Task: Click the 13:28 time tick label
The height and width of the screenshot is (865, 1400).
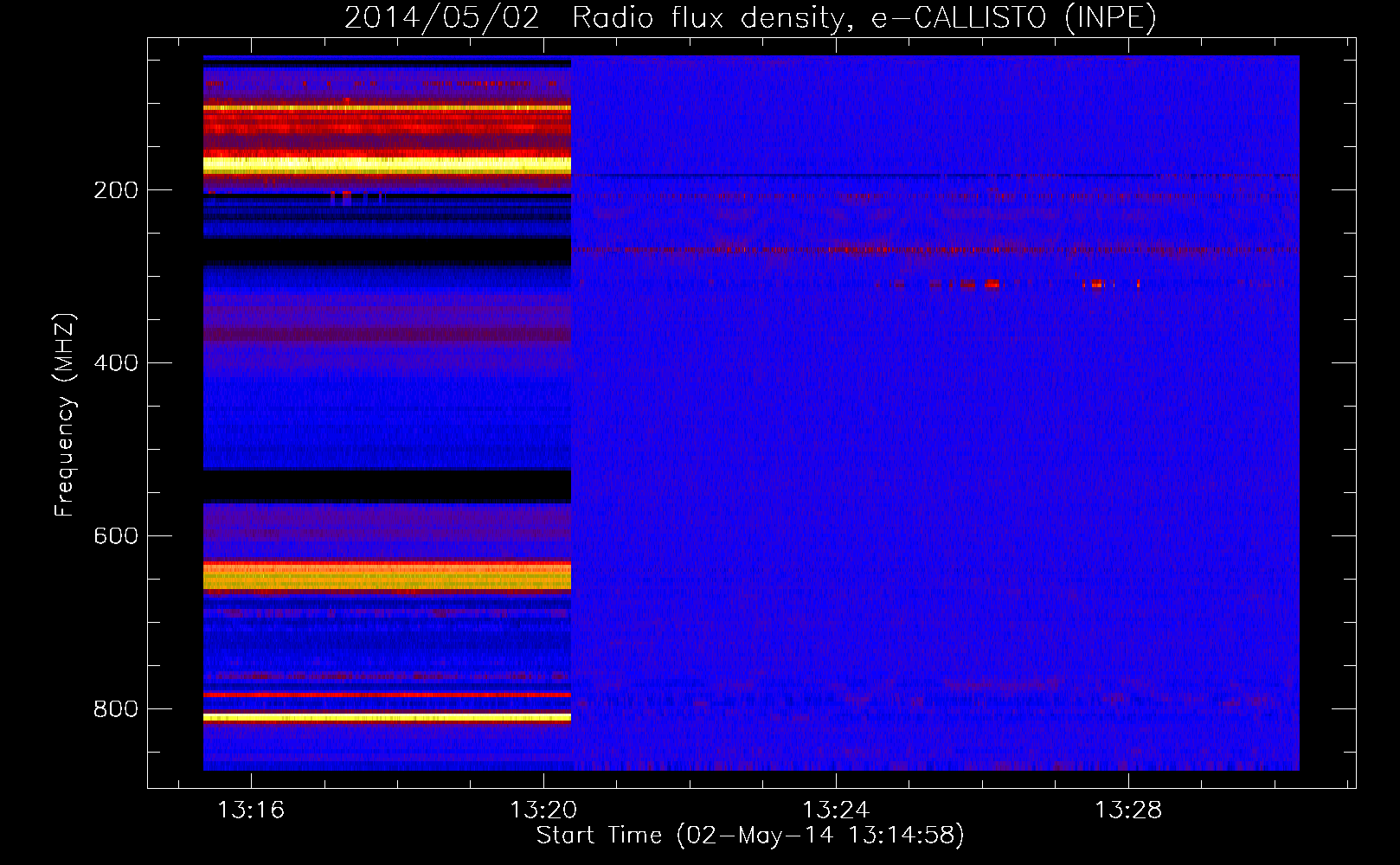Action: (1128, 811)
